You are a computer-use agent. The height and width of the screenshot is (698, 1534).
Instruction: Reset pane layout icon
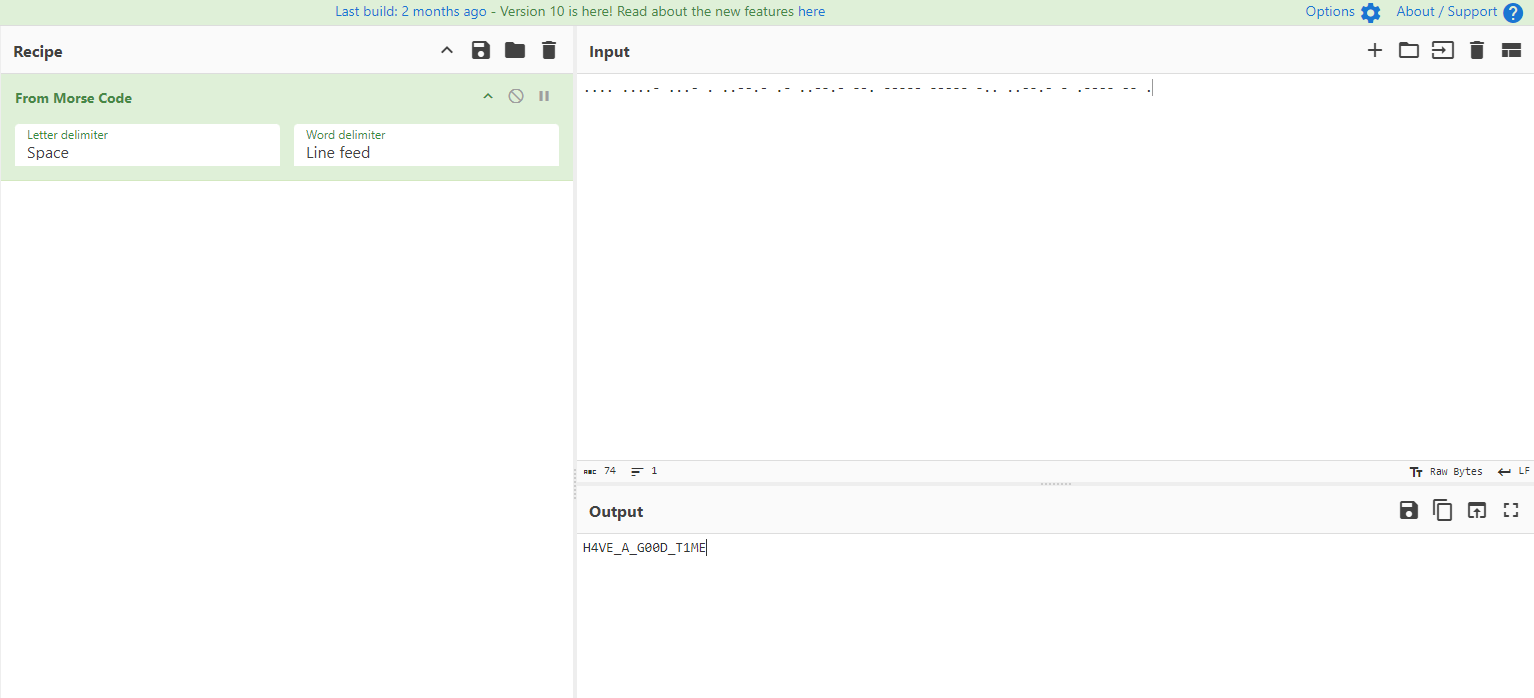(1511, 51)
